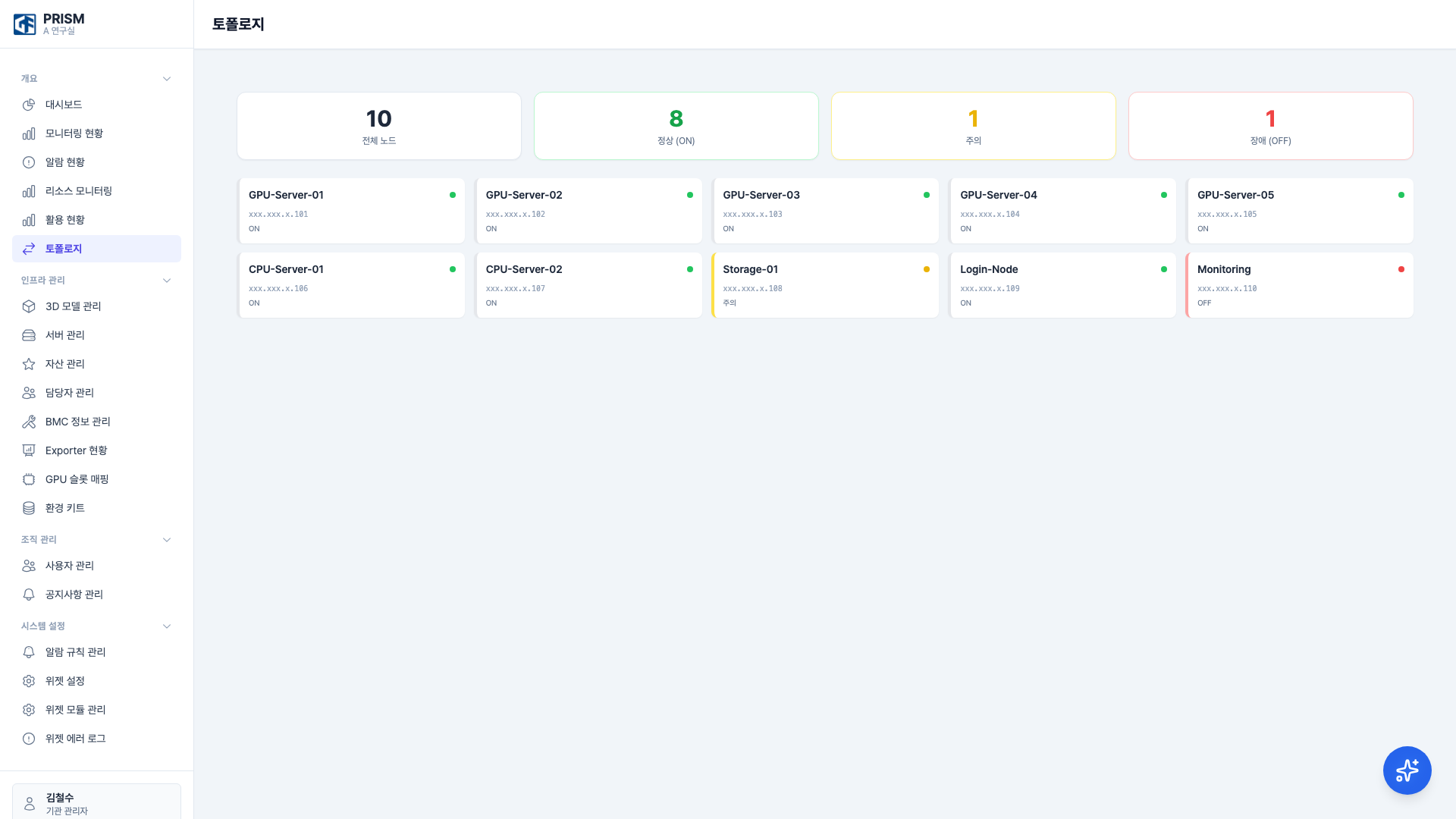Click the 사용자 관리 users icon

click(x=29, y=566)
